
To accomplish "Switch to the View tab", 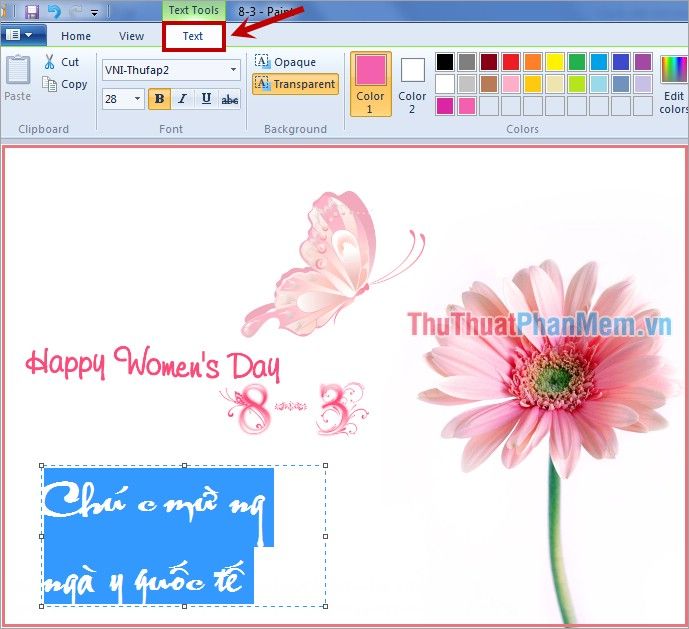I will pos(131,36).
